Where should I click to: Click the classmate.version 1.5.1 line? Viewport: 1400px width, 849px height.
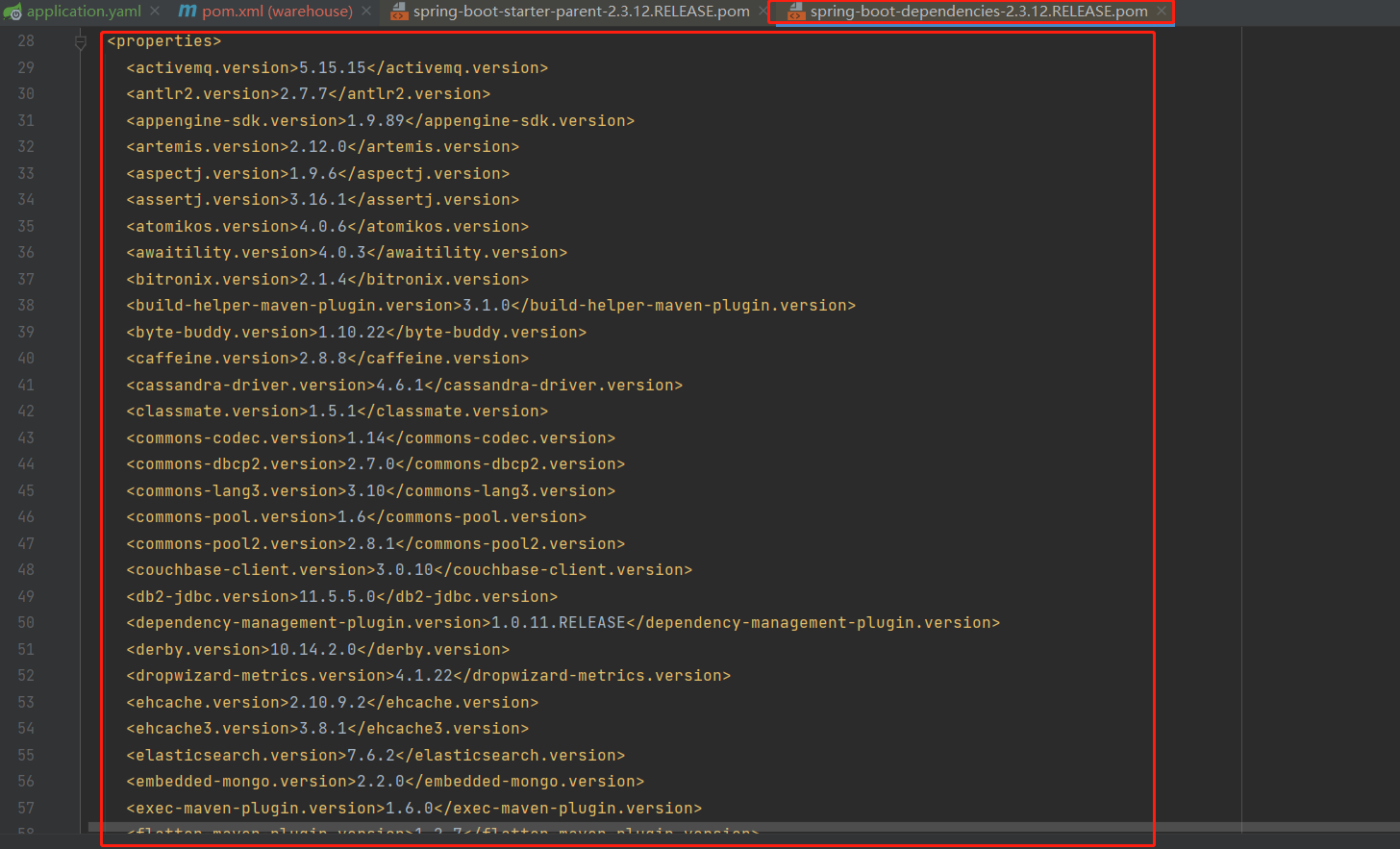point(337,412)
